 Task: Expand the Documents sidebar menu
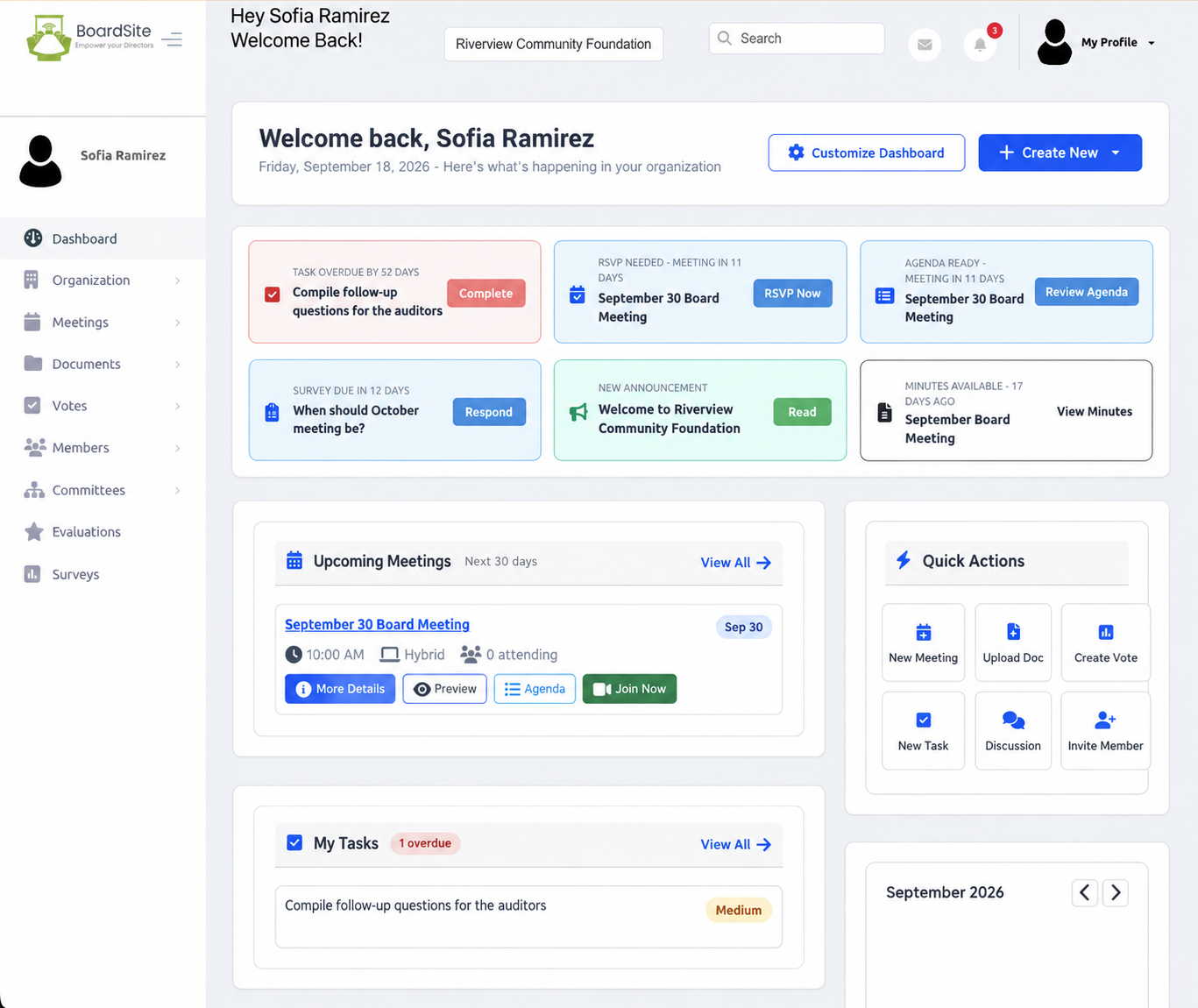(x=103, y=364)
